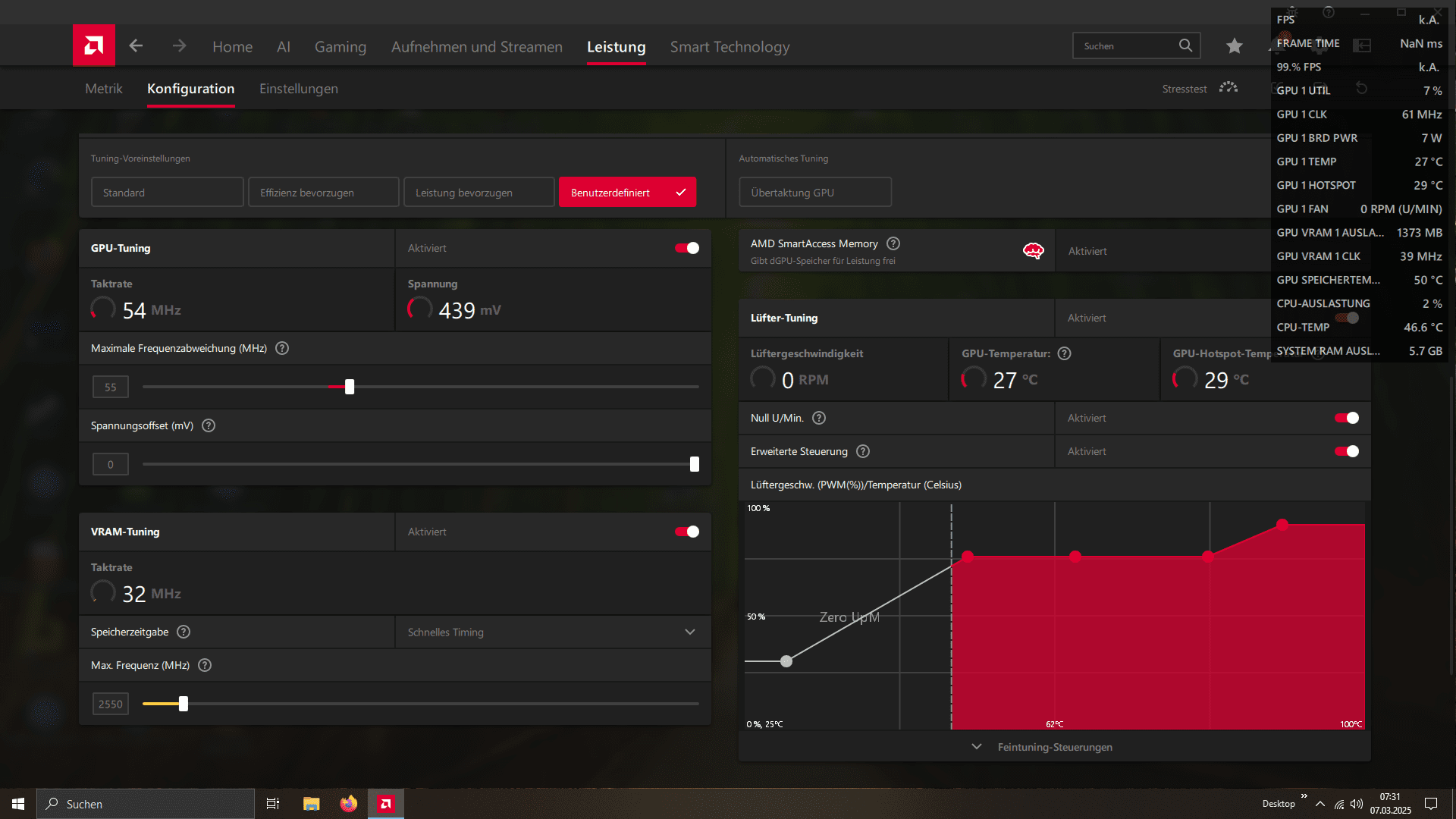
Task: Click the Max. Frequenz slider handle
Action: 184,704
